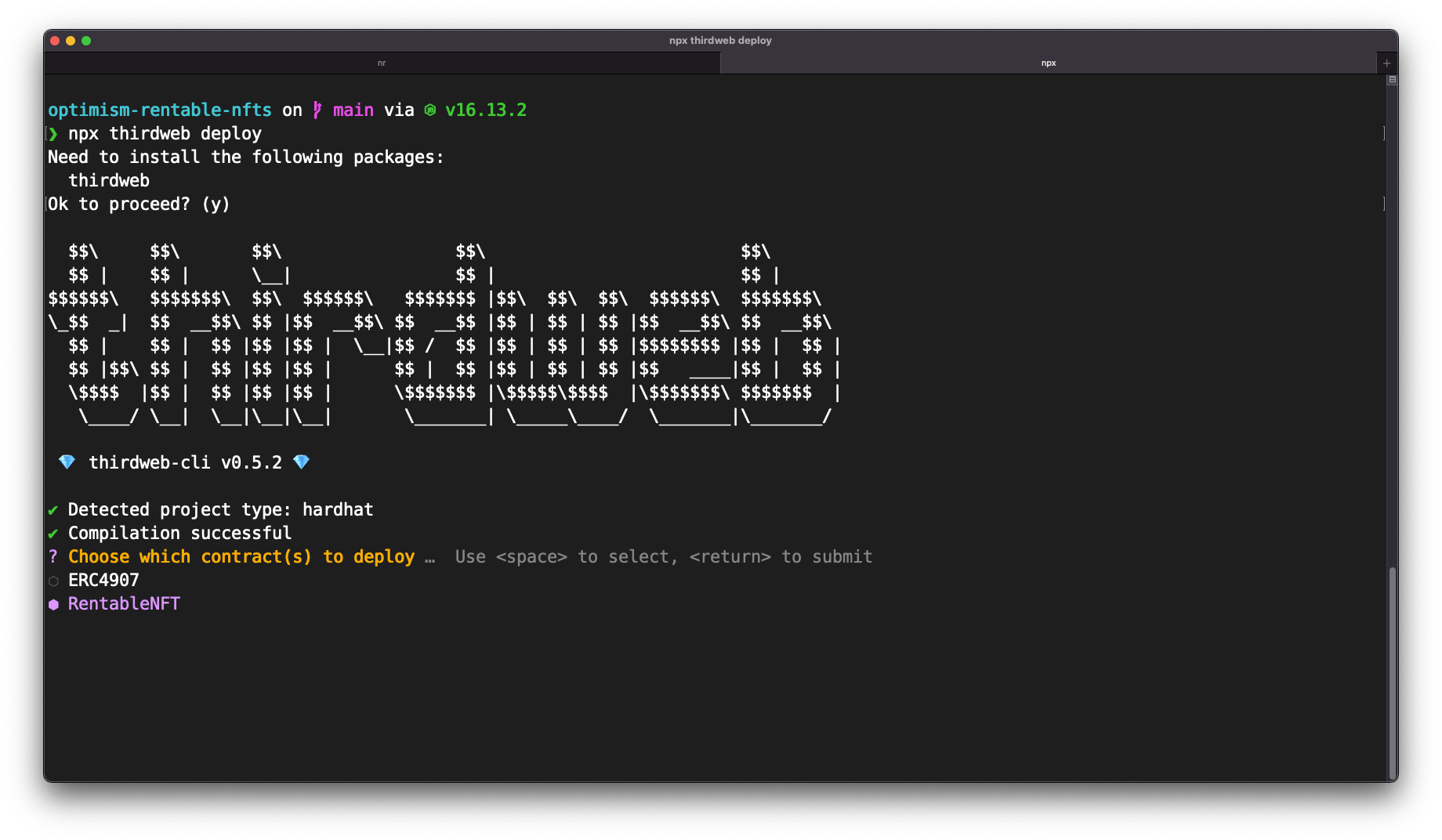Open a new terminal tab with plus
The image size is (1442, 840).
tap(1386, 63)
